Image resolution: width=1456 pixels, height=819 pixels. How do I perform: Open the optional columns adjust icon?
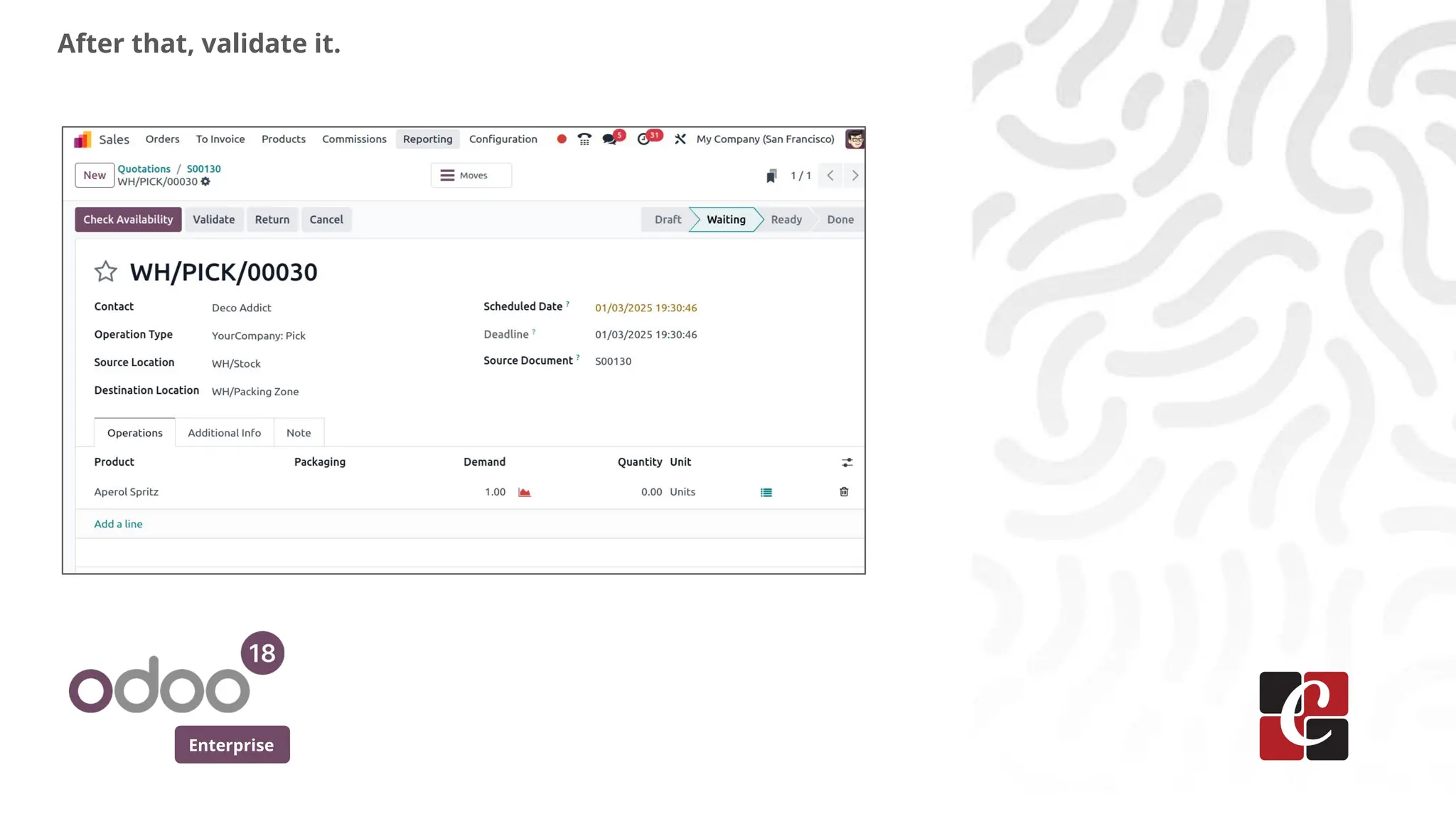pos(847,462)
